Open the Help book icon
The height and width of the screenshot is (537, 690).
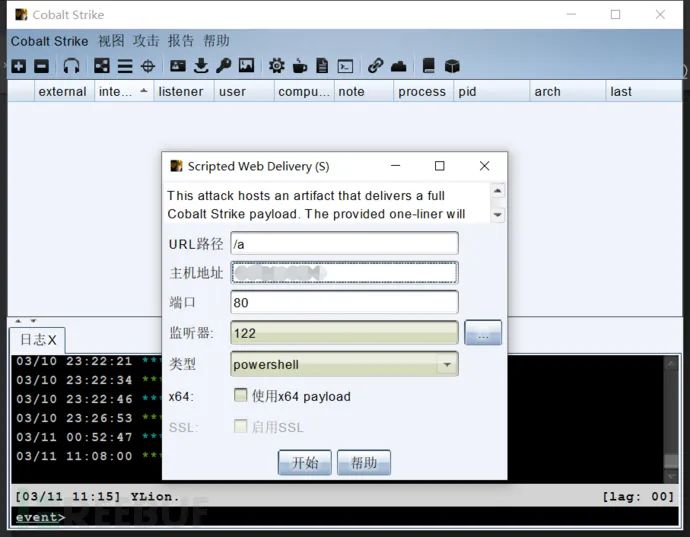coord(429,66)
